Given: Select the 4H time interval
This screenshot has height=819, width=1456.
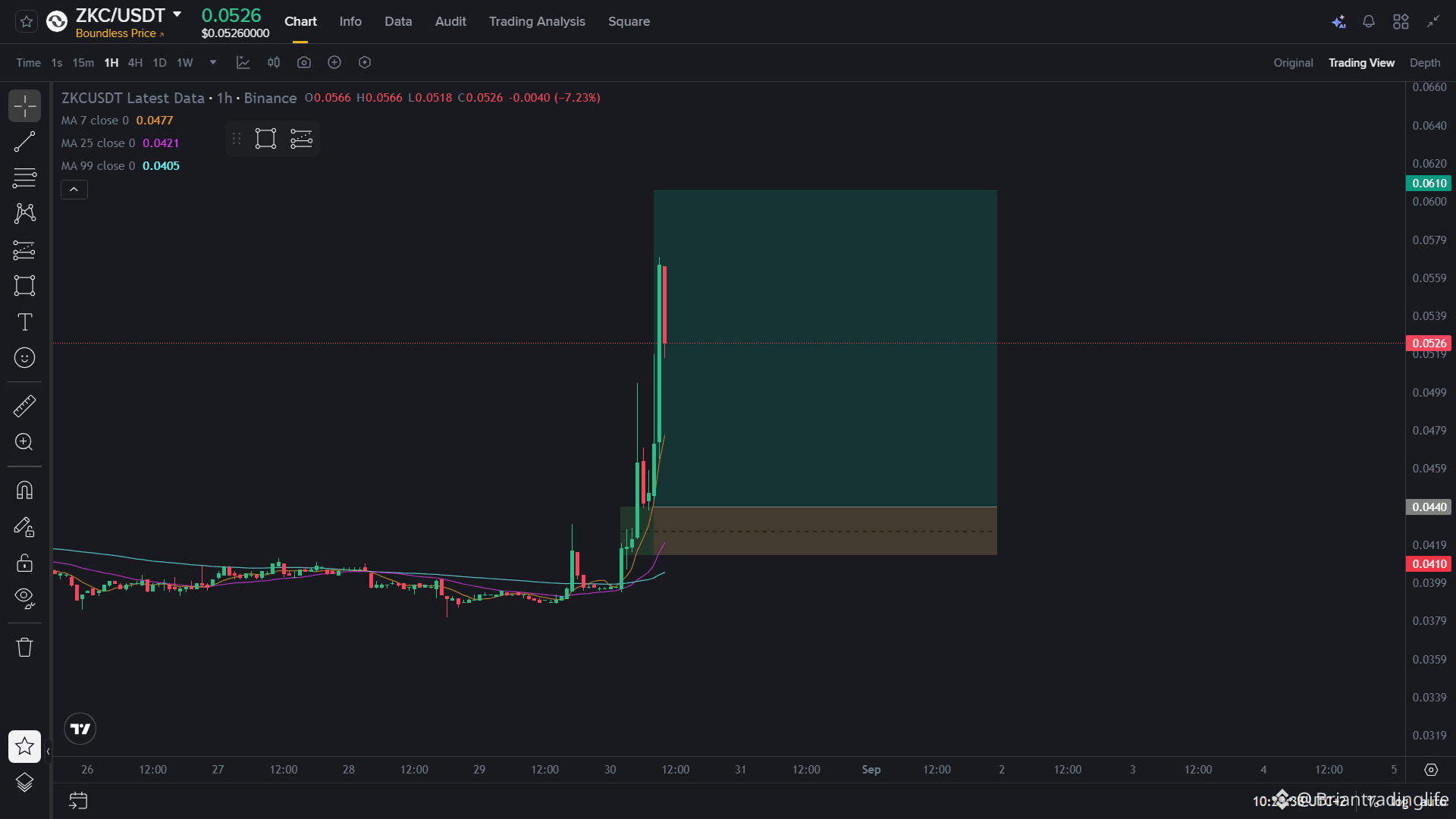Looking at the screenshot, I should click(x=135, y=63).
